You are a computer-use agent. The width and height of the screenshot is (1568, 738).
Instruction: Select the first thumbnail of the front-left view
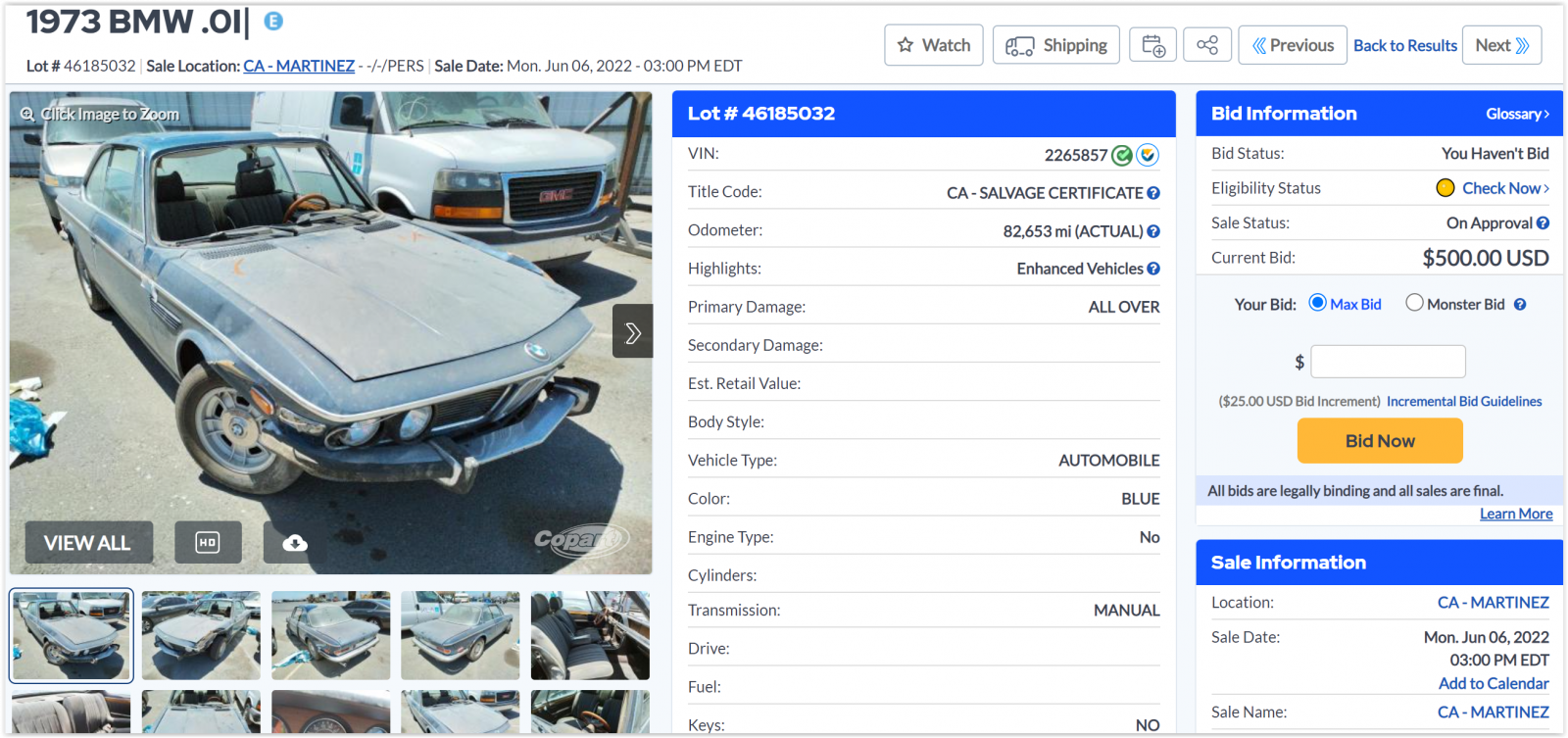[x=71, y=635]
